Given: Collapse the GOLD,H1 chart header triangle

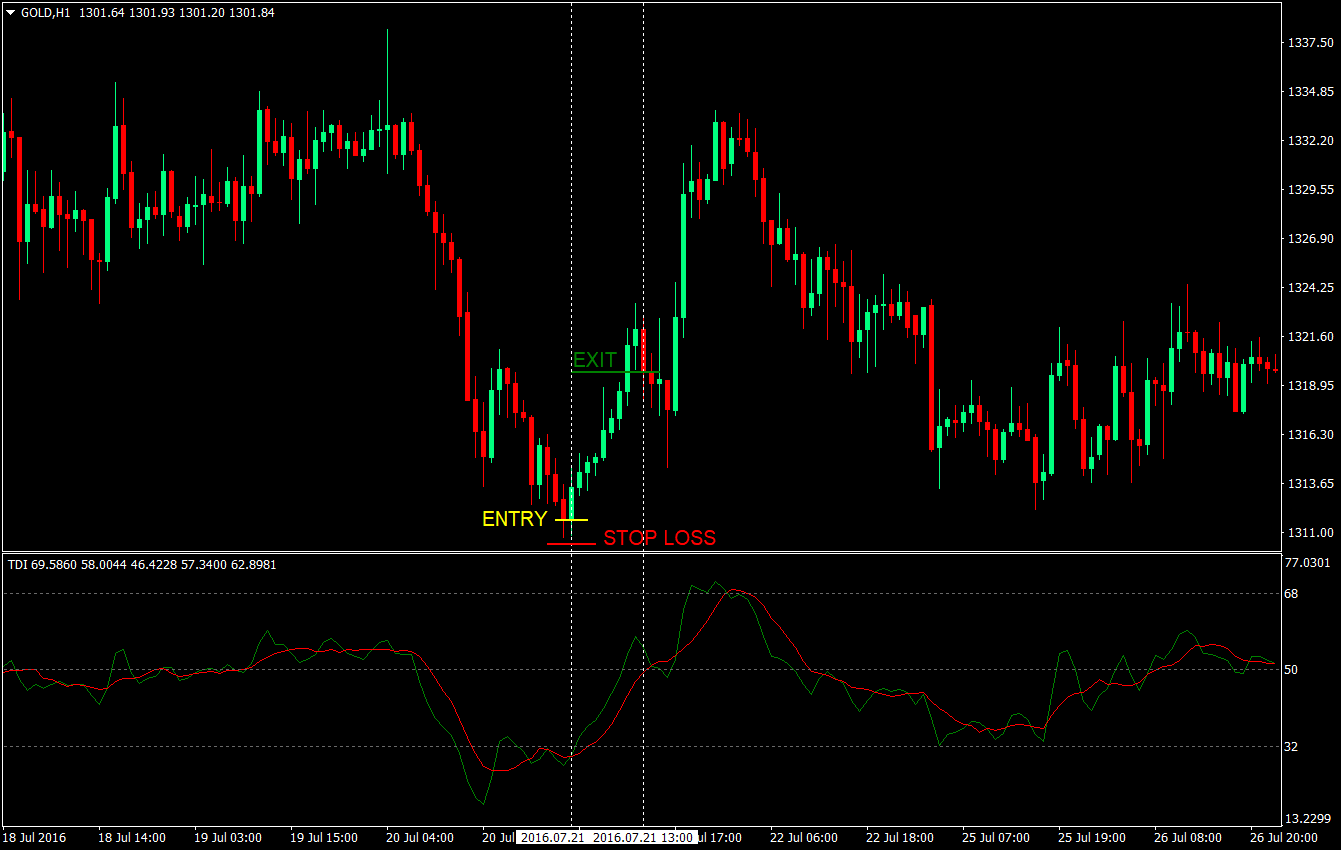Looking at the screenshot, I should (x=8, y=14).
